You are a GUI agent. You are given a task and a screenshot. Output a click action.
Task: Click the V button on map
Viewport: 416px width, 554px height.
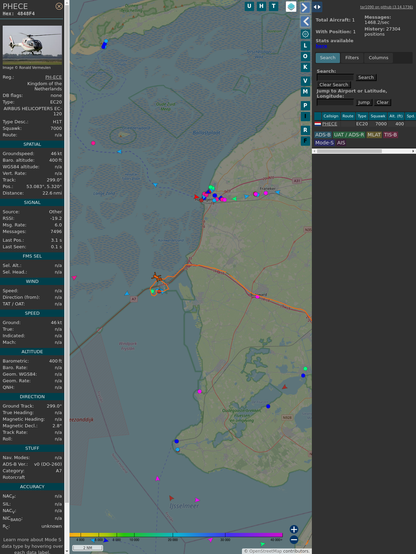(x=305, y=81)
